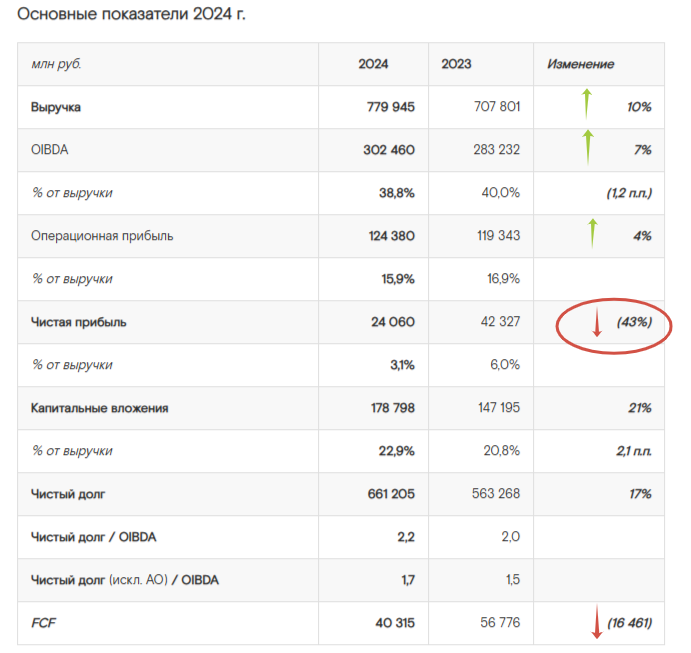Click the value '16,9%'
This screenshot has width=691, height=653.
(x=503, y=278)
